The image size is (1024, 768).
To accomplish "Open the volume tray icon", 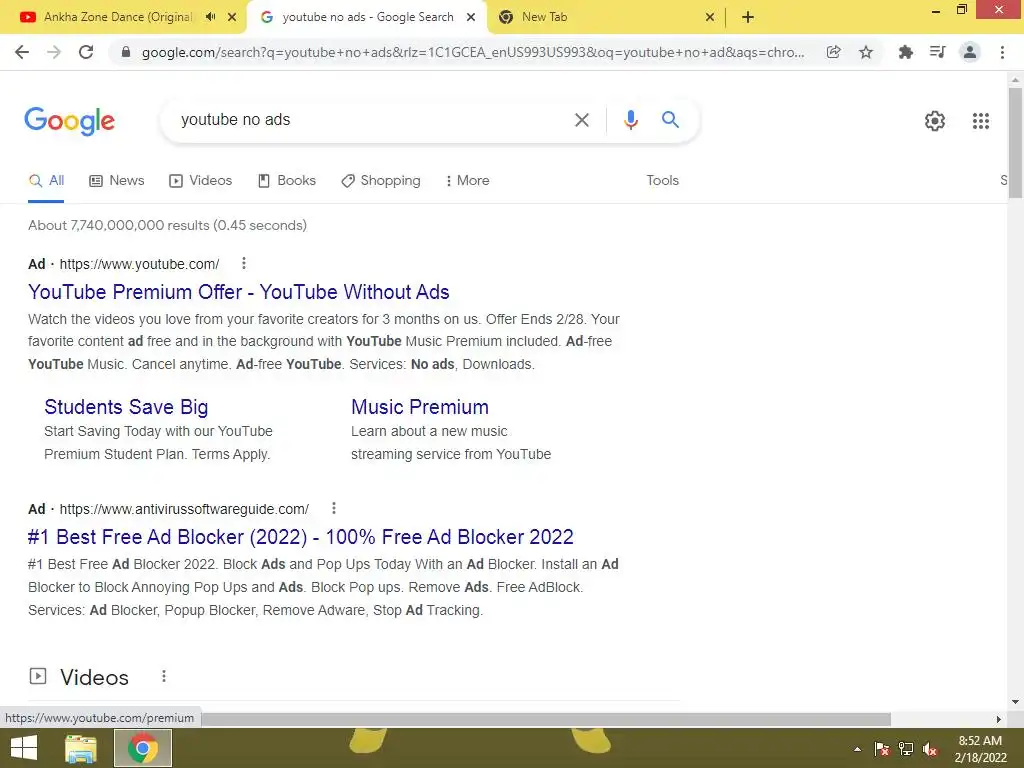I will coord(930,749).
